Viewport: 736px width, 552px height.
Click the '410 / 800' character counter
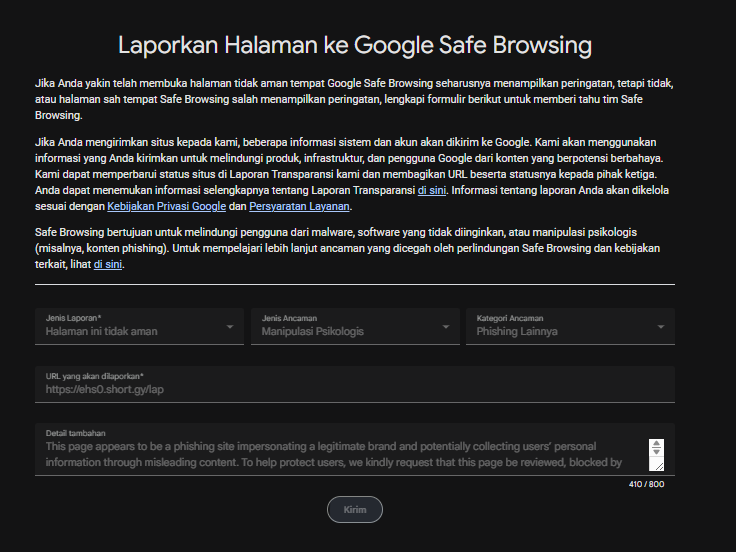point(646,484)
